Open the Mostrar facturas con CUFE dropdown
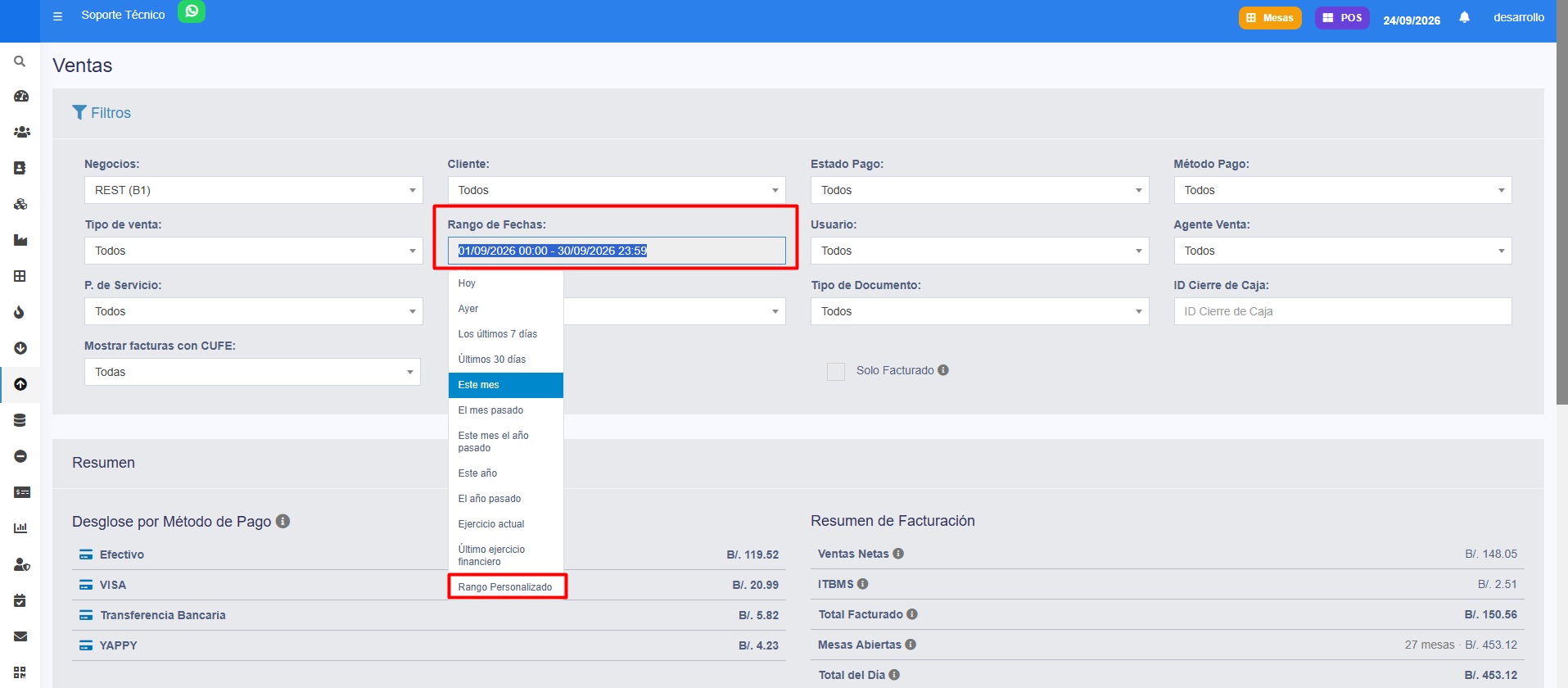Viewport: 1568px width, 688px height. coord(252,372)
